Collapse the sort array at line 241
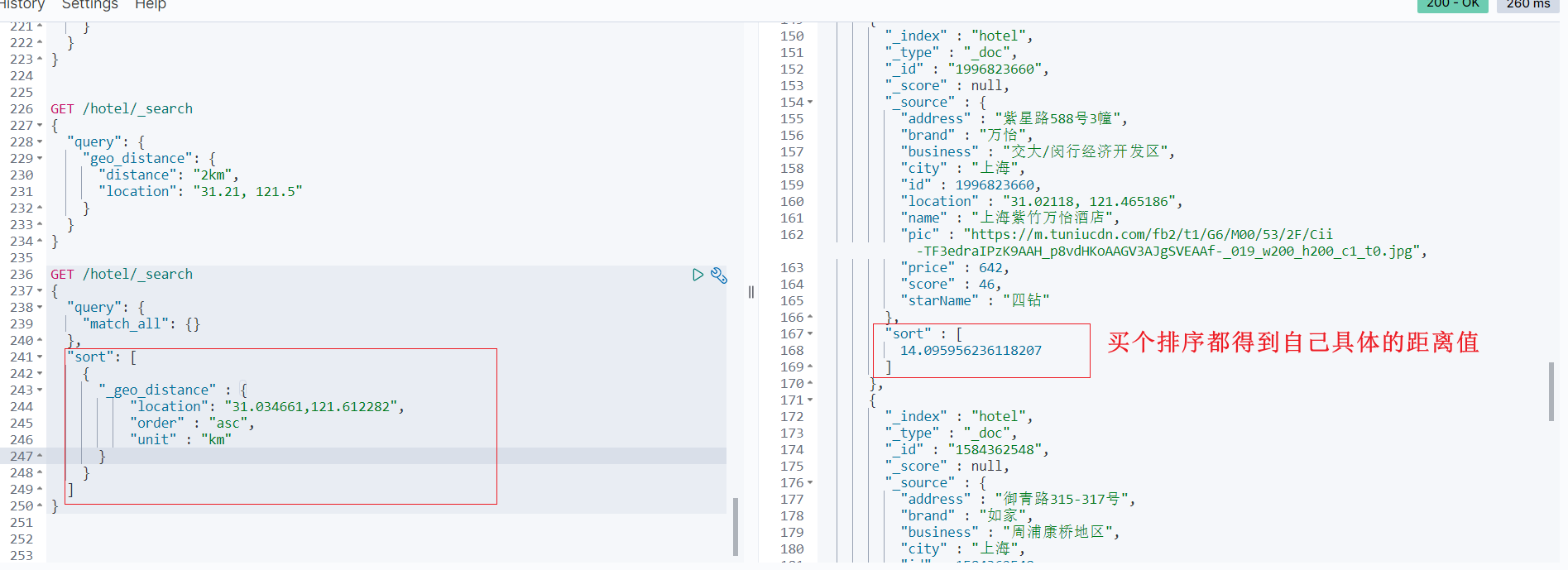Viewport: 1568px width, 570px height. point(39,357)
